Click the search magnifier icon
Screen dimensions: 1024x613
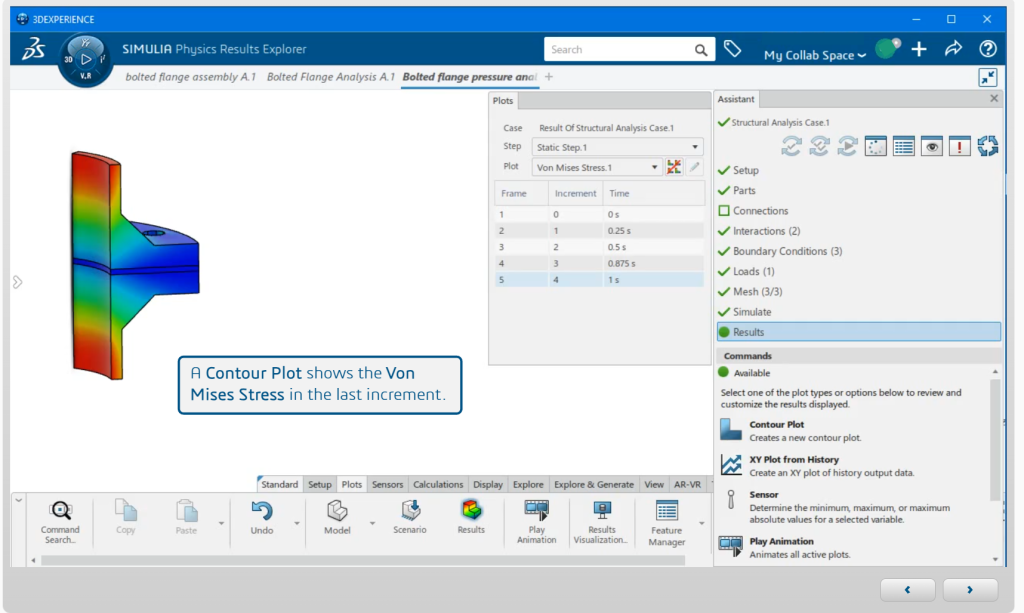tap(701, 50)
